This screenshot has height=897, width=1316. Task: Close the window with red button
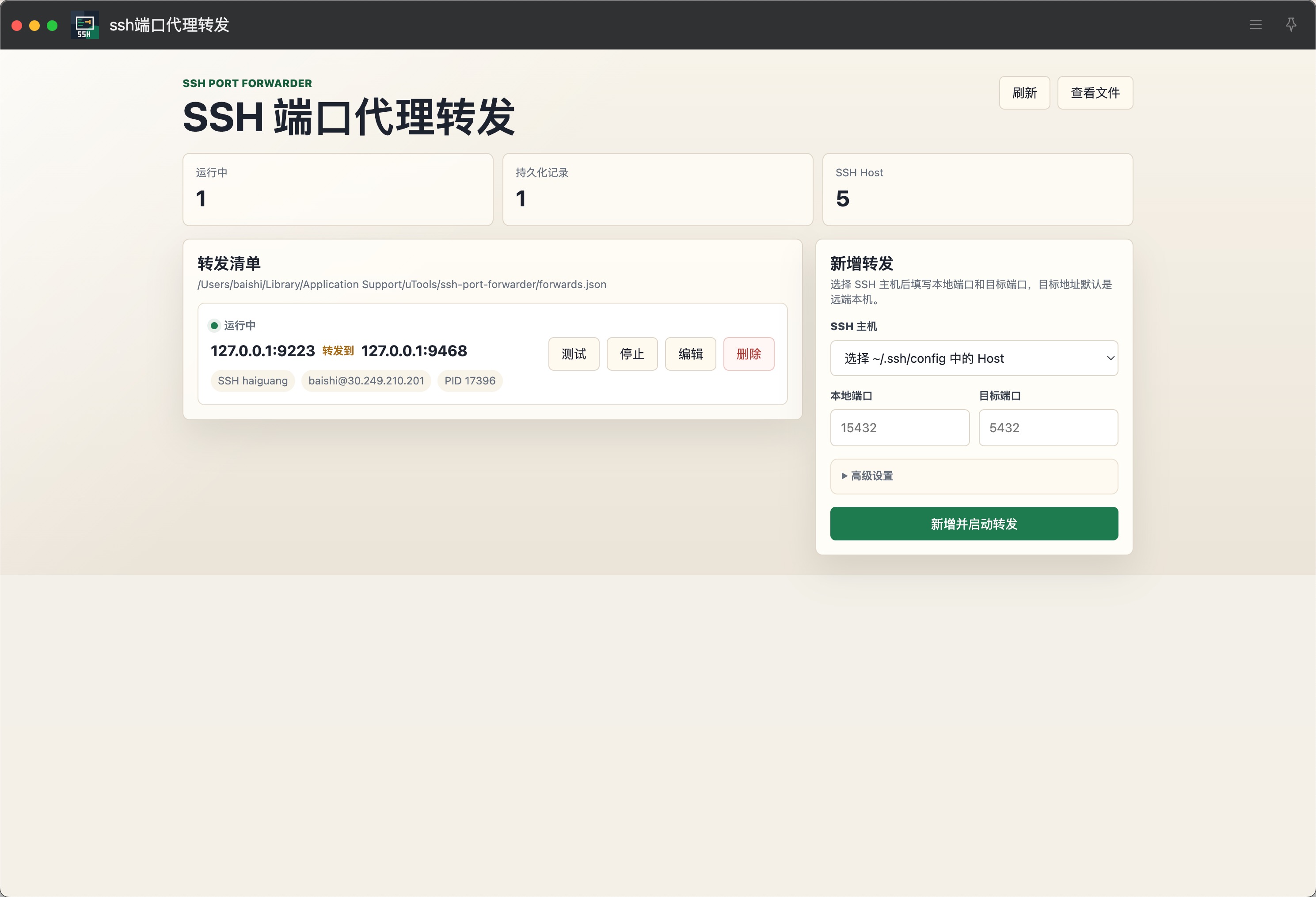(17, 26)
